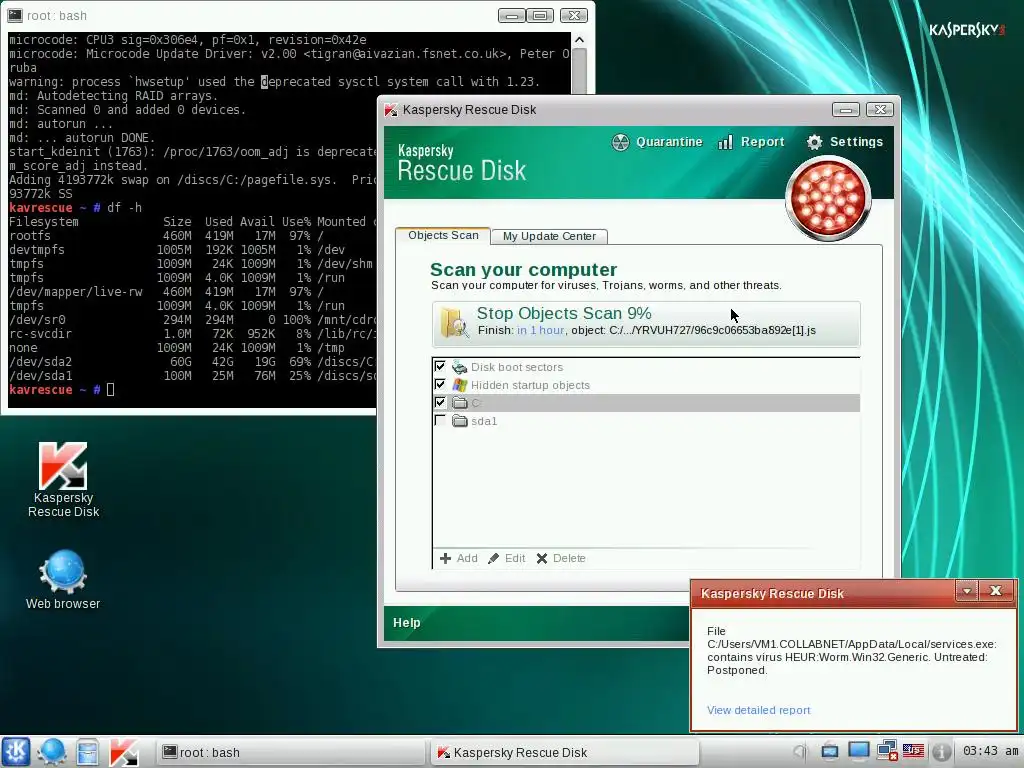This screenshot has height=768, width=1024.
Task: Click the Hidden startup objects Windows flag icon
Action: click(460, 385)
